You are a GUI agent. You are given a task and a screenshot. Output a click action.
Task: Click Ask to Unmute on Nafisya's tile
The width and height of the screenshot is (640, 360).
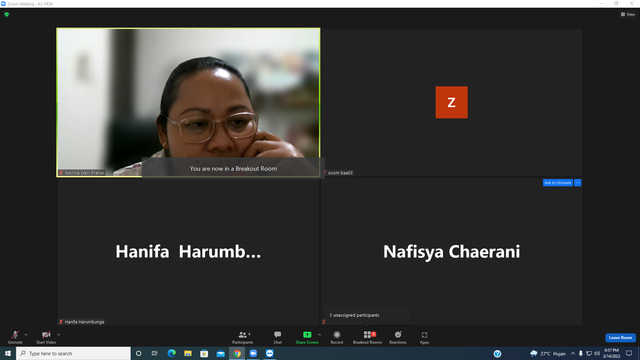point(558,183)
